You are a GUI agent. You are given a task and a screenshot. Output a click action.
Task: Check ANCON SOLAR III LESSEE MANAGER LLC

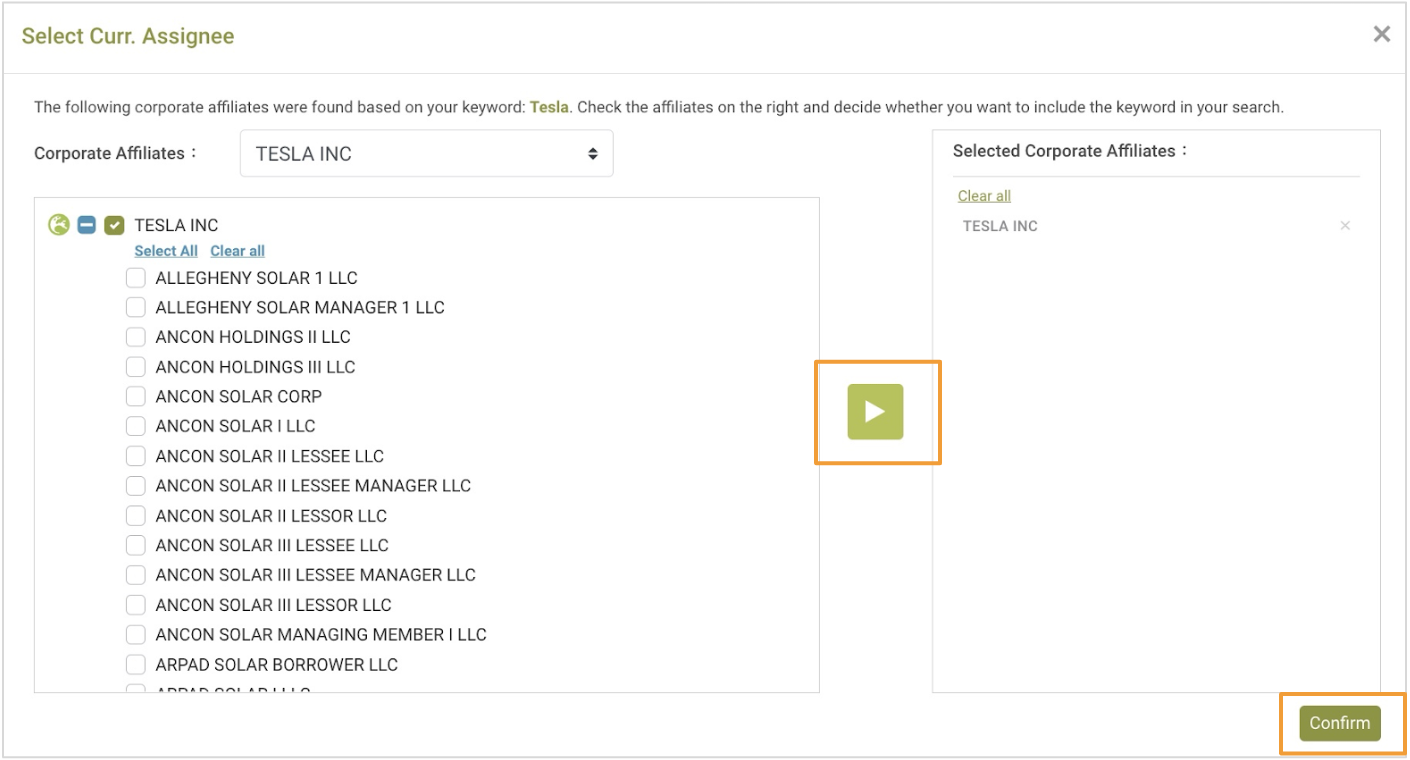(x=136, y=575)
